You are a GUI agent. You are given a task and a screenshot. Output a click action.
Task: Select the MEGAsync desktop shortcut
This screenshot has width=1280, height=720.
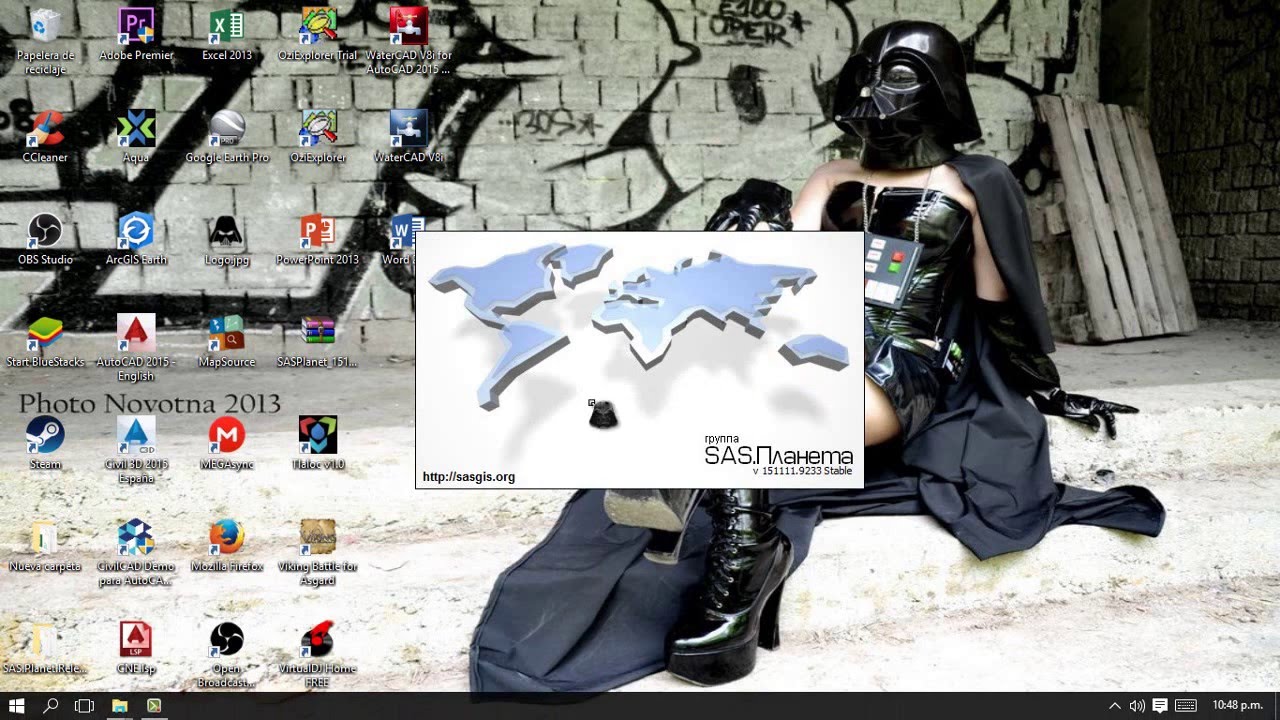pyautogui.click(x=227, y=443)
